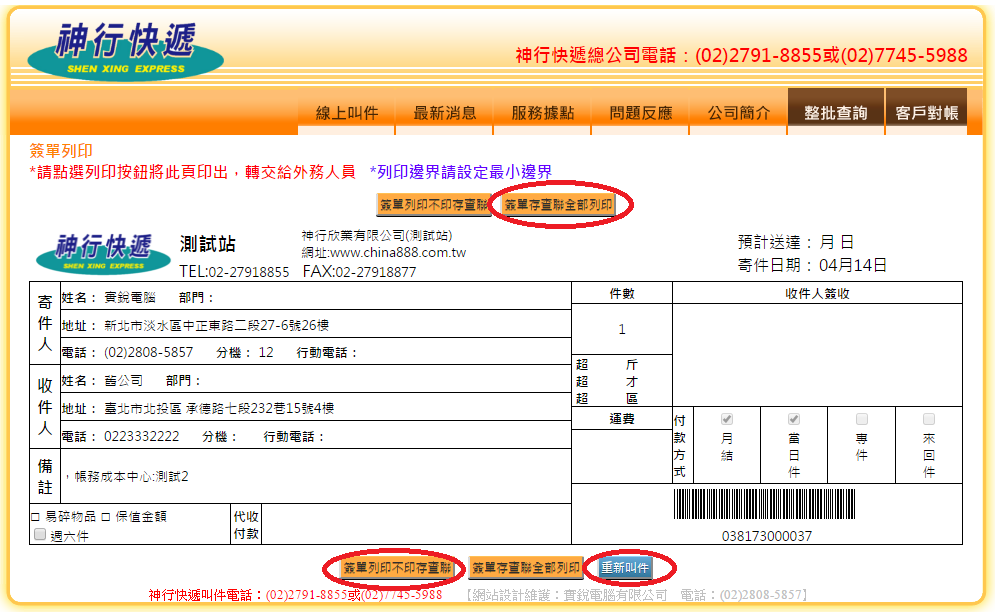Go to the 服務據點 tab
Viewport: 995px width, 614px height.
point(543,113)
